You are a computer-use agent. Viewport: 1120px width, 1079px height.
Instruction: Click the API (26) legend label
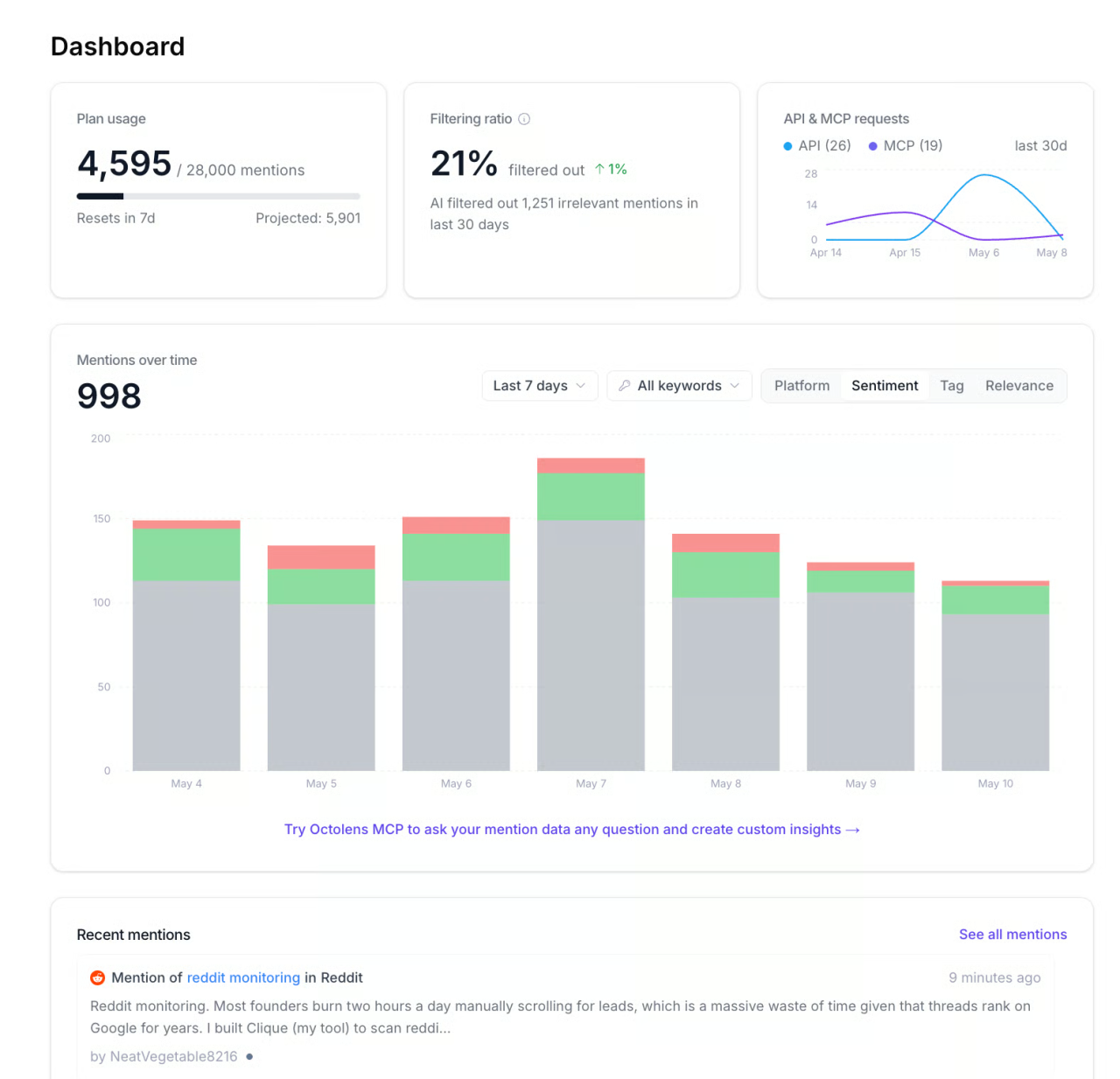824,146
